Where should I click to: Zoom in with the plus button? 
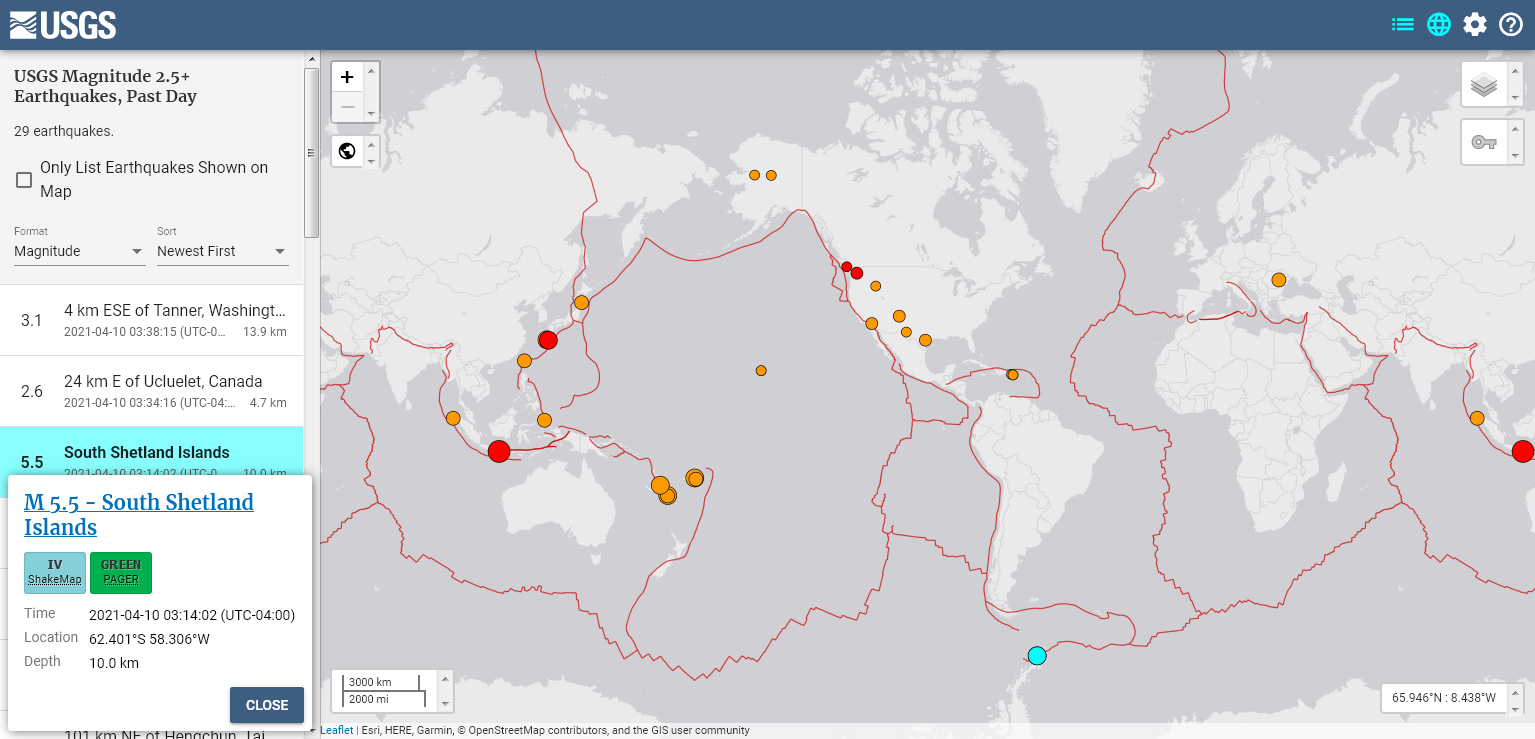[347, 77]
